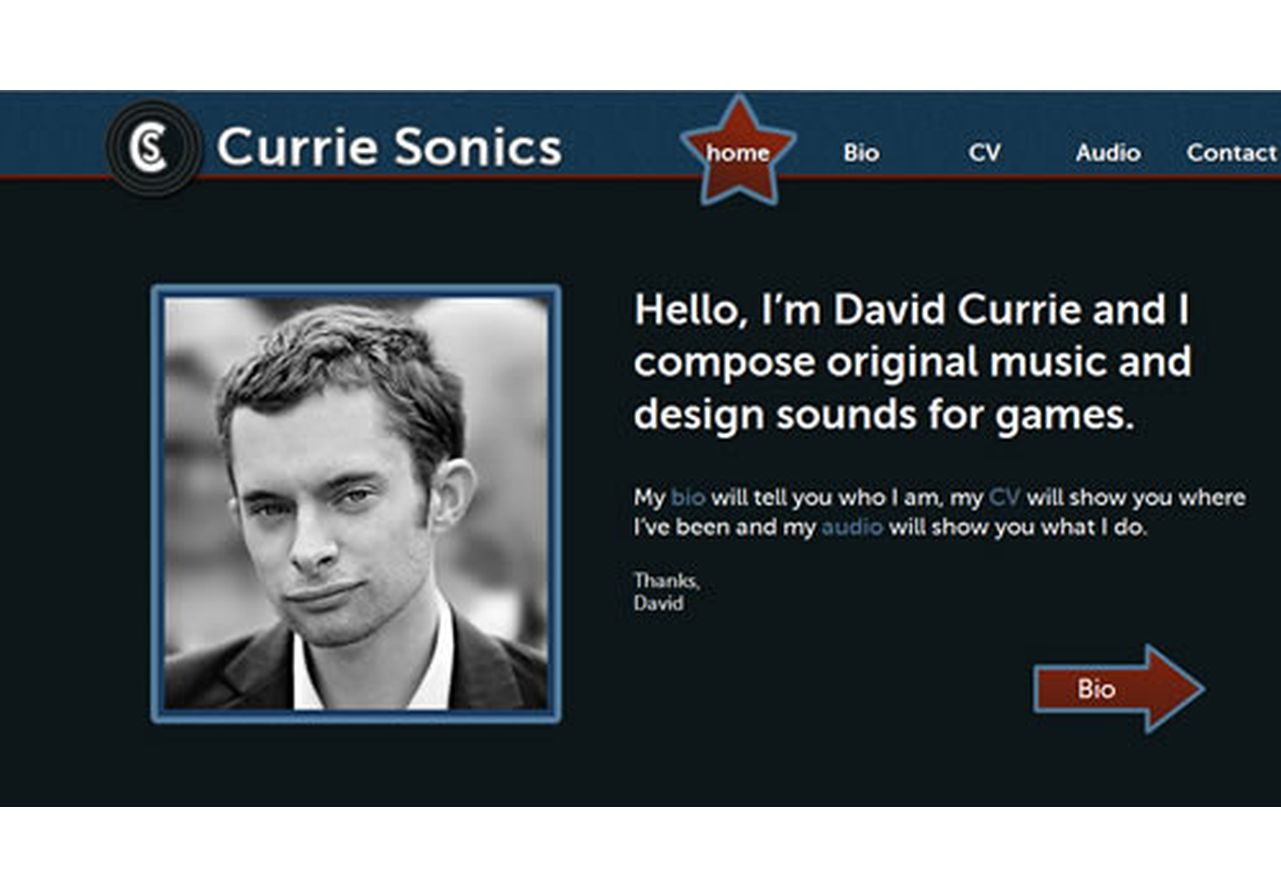1281x896 pixels.
Task: Click the 'Hello, I'm David Currie' headline line
Action: tap(912, 310)
